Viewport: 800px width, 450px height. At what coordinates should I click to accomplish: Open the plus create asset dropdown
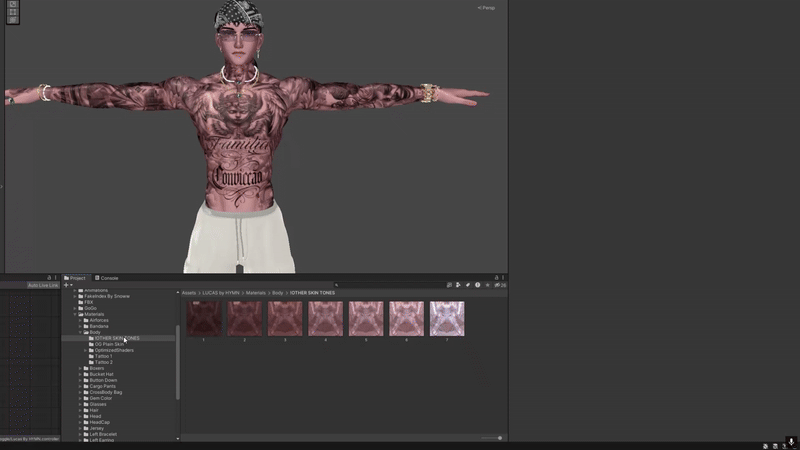coord(68,285)
